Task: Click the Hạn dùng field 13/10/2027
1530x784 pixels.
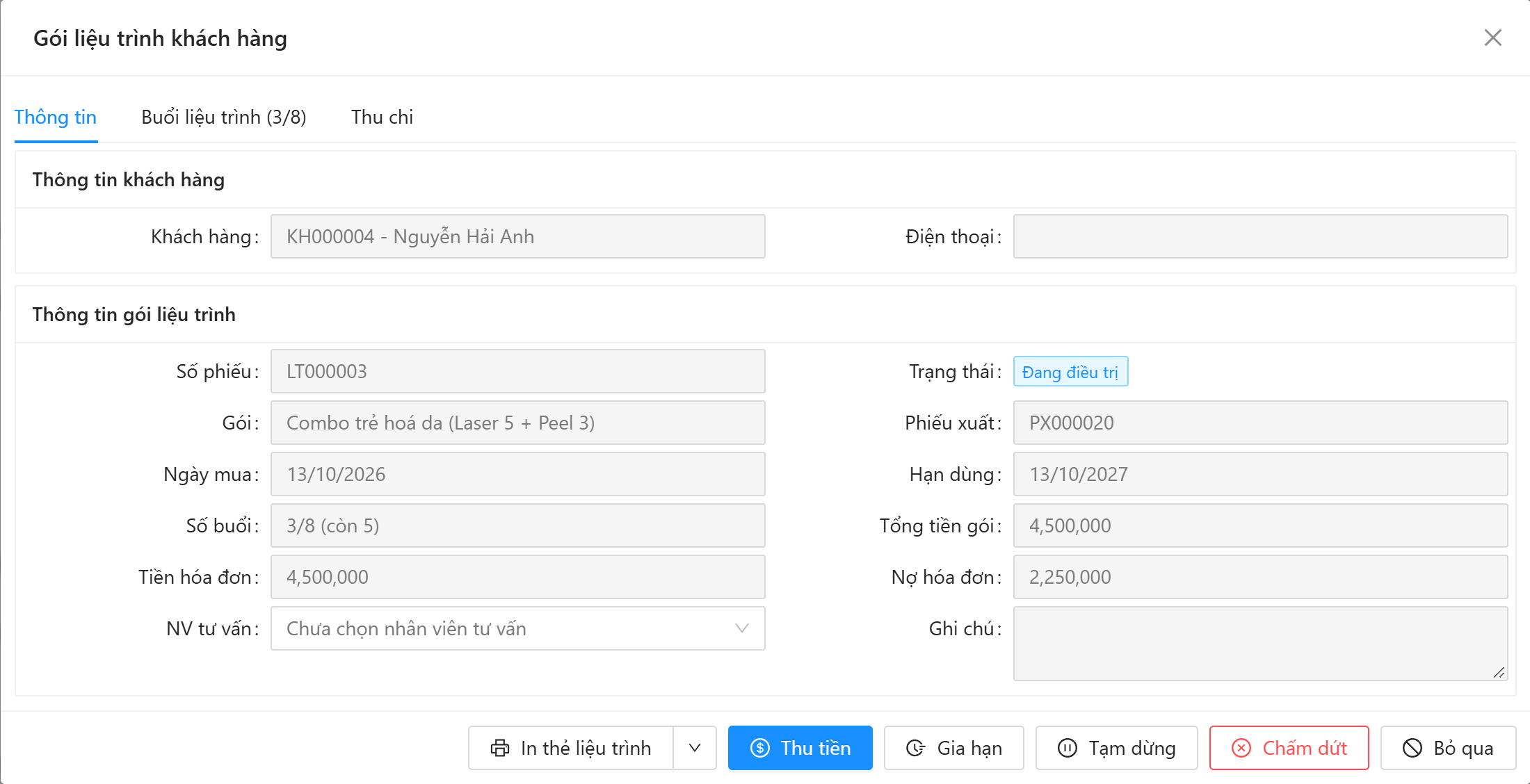Action: click(1260, 474)
